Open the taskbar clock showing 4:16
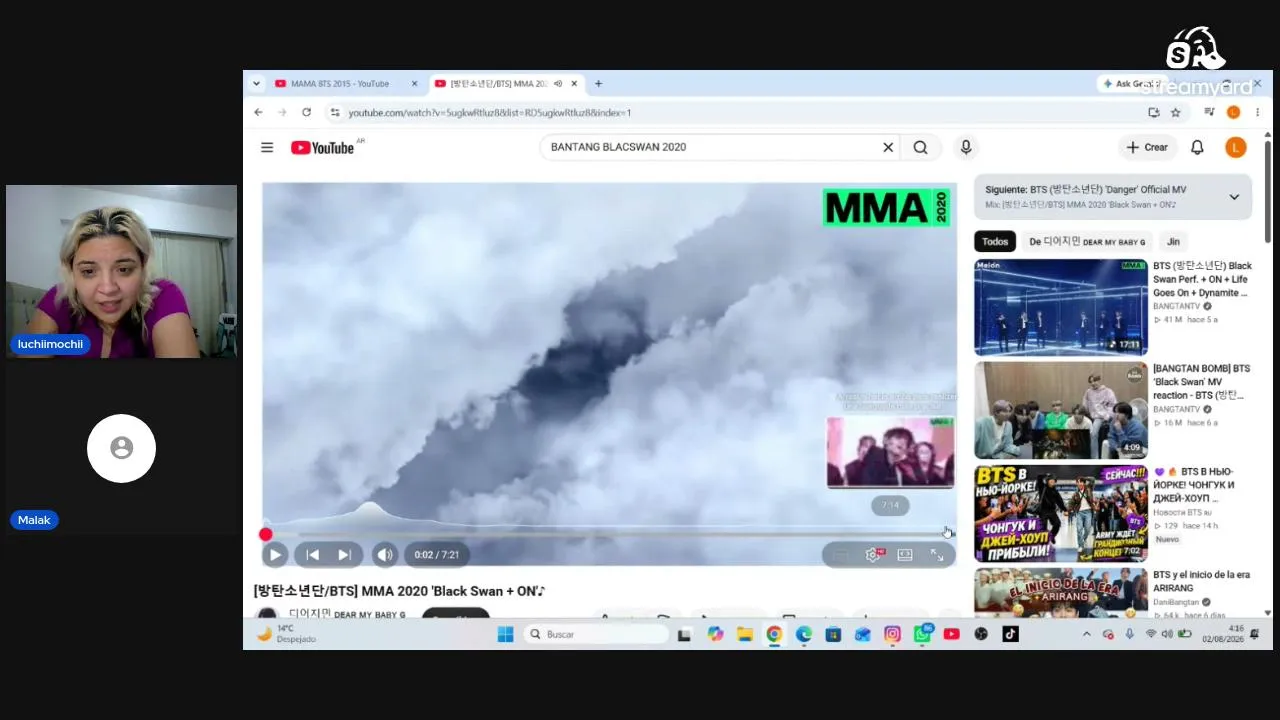 click(1223, 634)
